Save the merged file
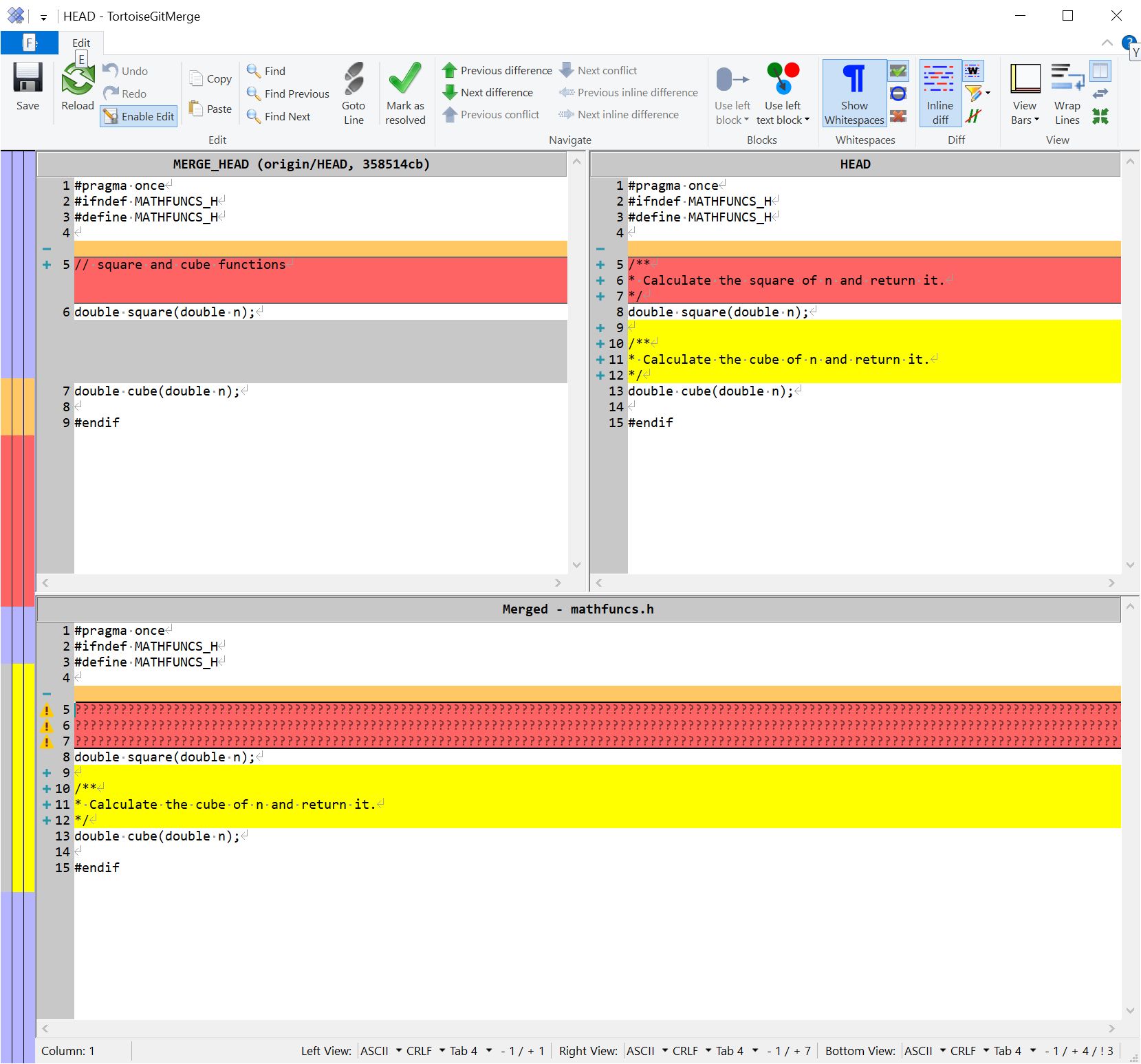 coord(28,87)
